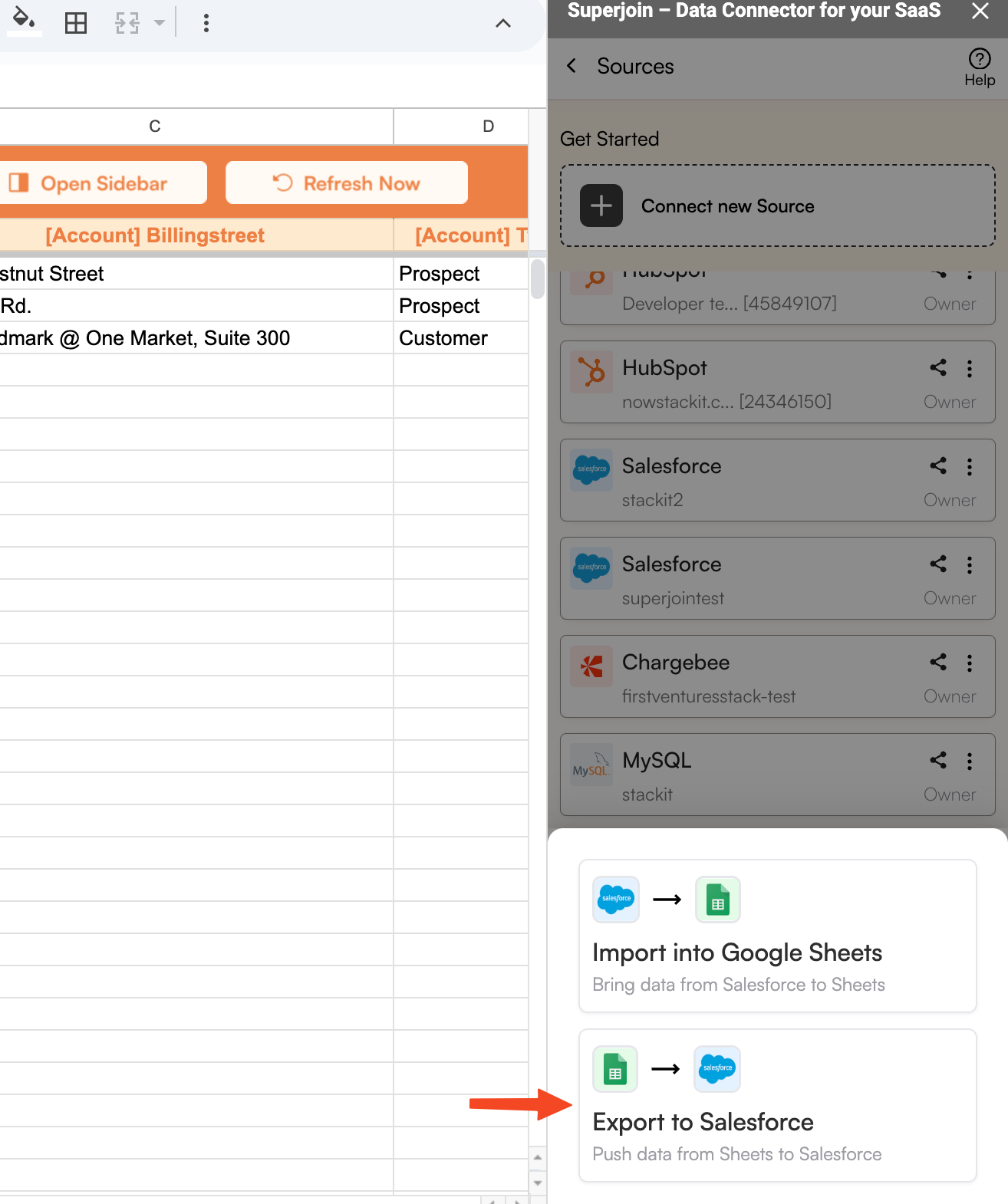Select the fill color paint bucket tool
Screen dimensions: 1008x1204
pyautogui.click(x=25, y=21)
